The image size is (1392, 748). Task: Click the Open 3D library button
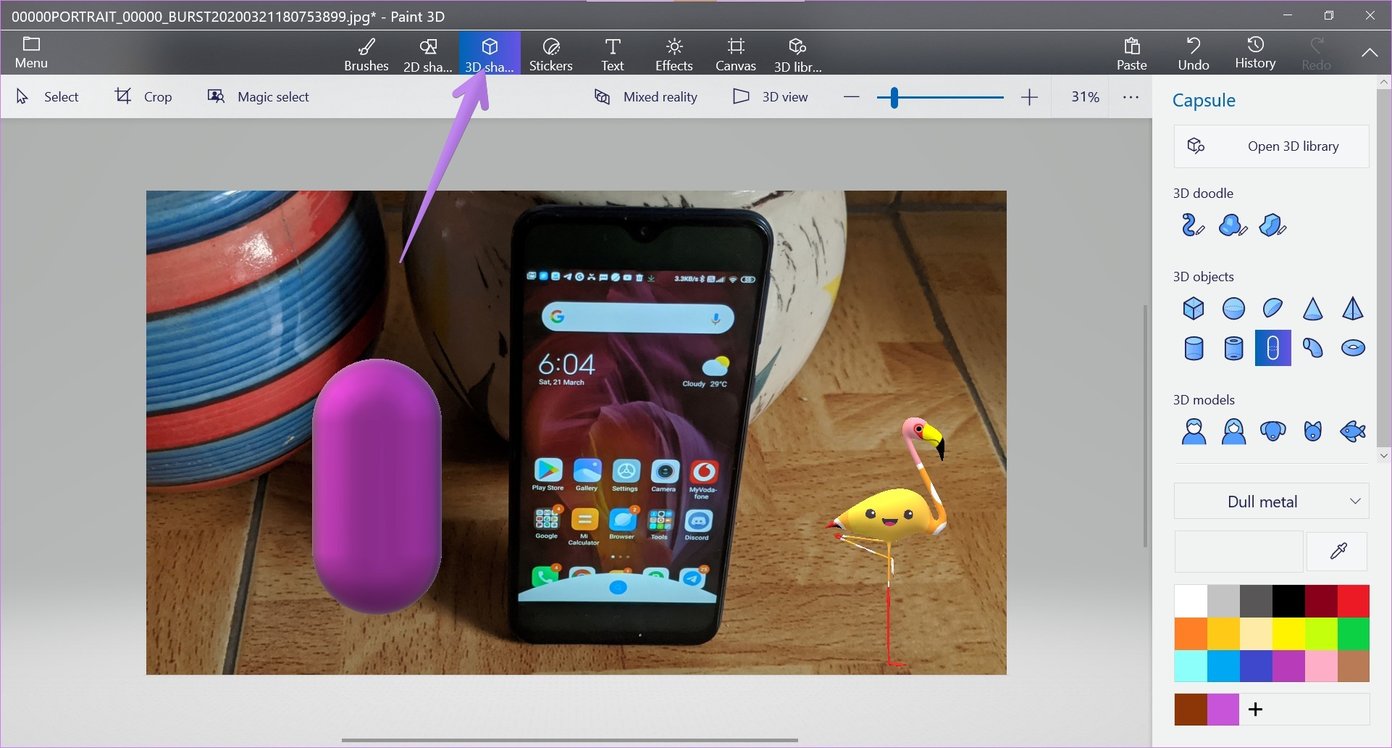(1271, 146)
